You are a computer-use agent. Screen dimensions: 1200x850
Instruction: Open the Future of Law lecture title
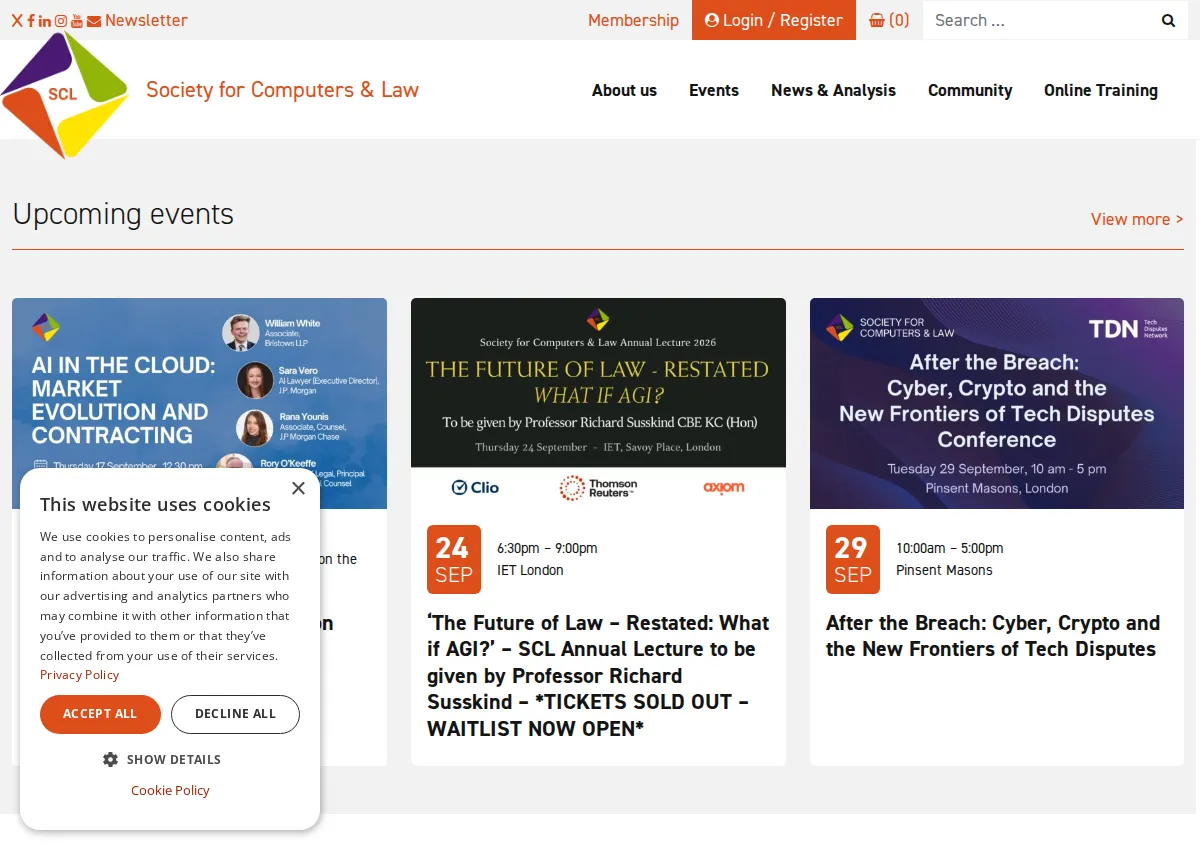[598, 676]
